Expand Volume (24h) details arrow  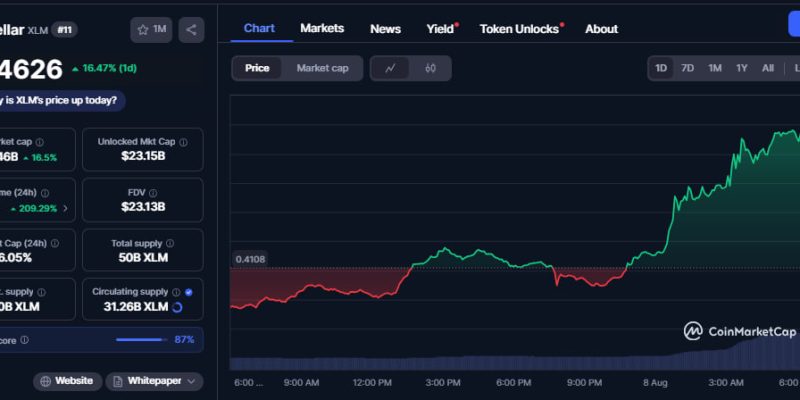pyautogui.click(x=65, y=208)
